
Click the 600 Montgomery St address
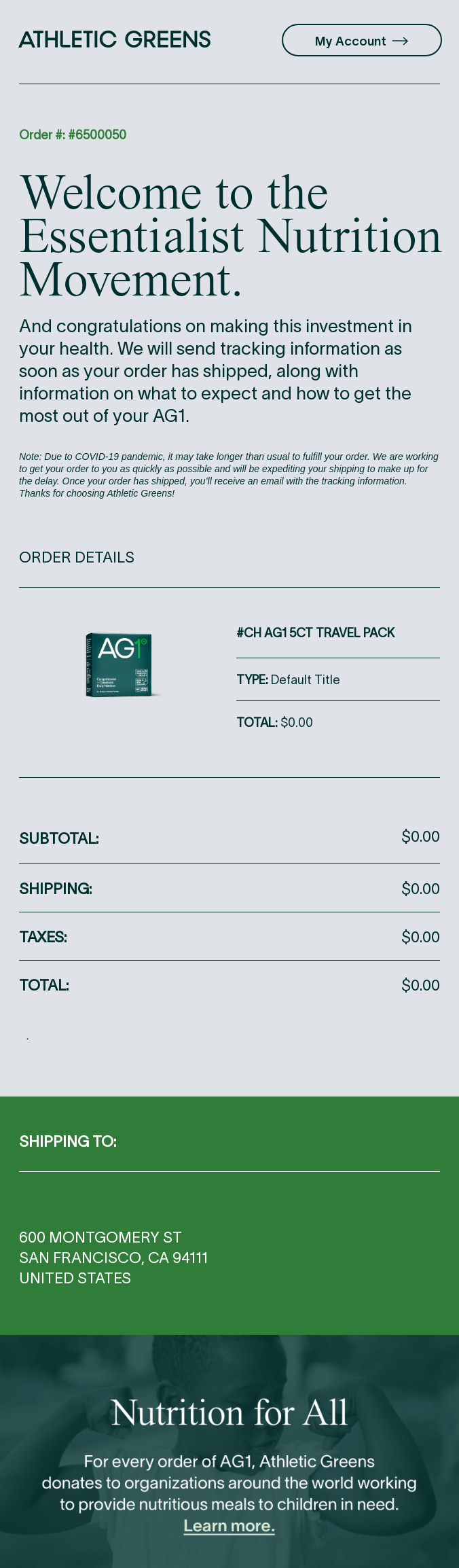(100, 1237)
